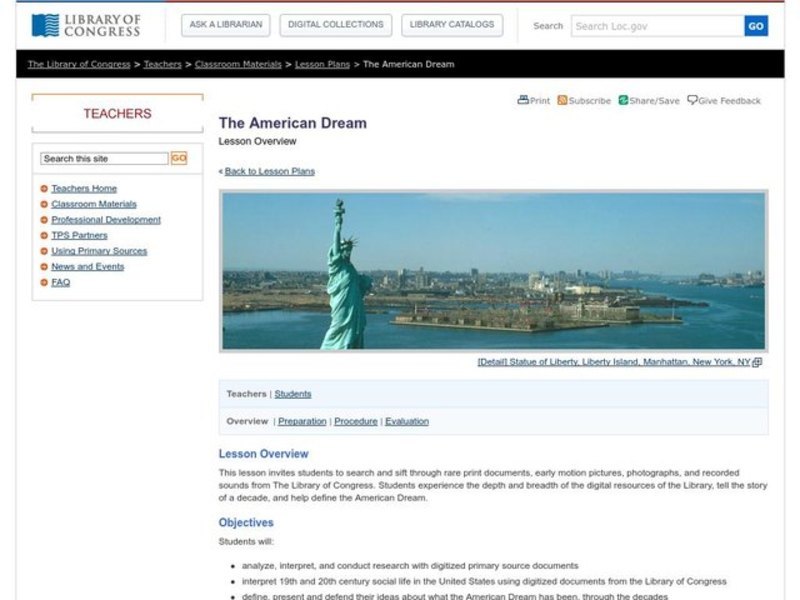Open the Share/Save options
Image resolution: width=800 pixels, height=600 pixels.
point(625,100)
